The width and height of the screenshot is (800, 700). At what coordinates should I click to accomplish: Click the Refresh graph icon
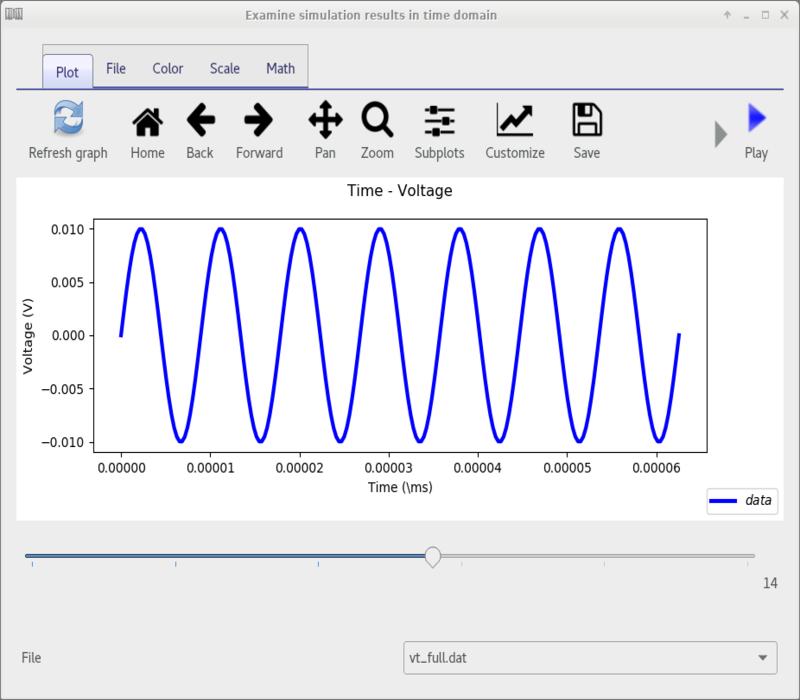[68, 118]
